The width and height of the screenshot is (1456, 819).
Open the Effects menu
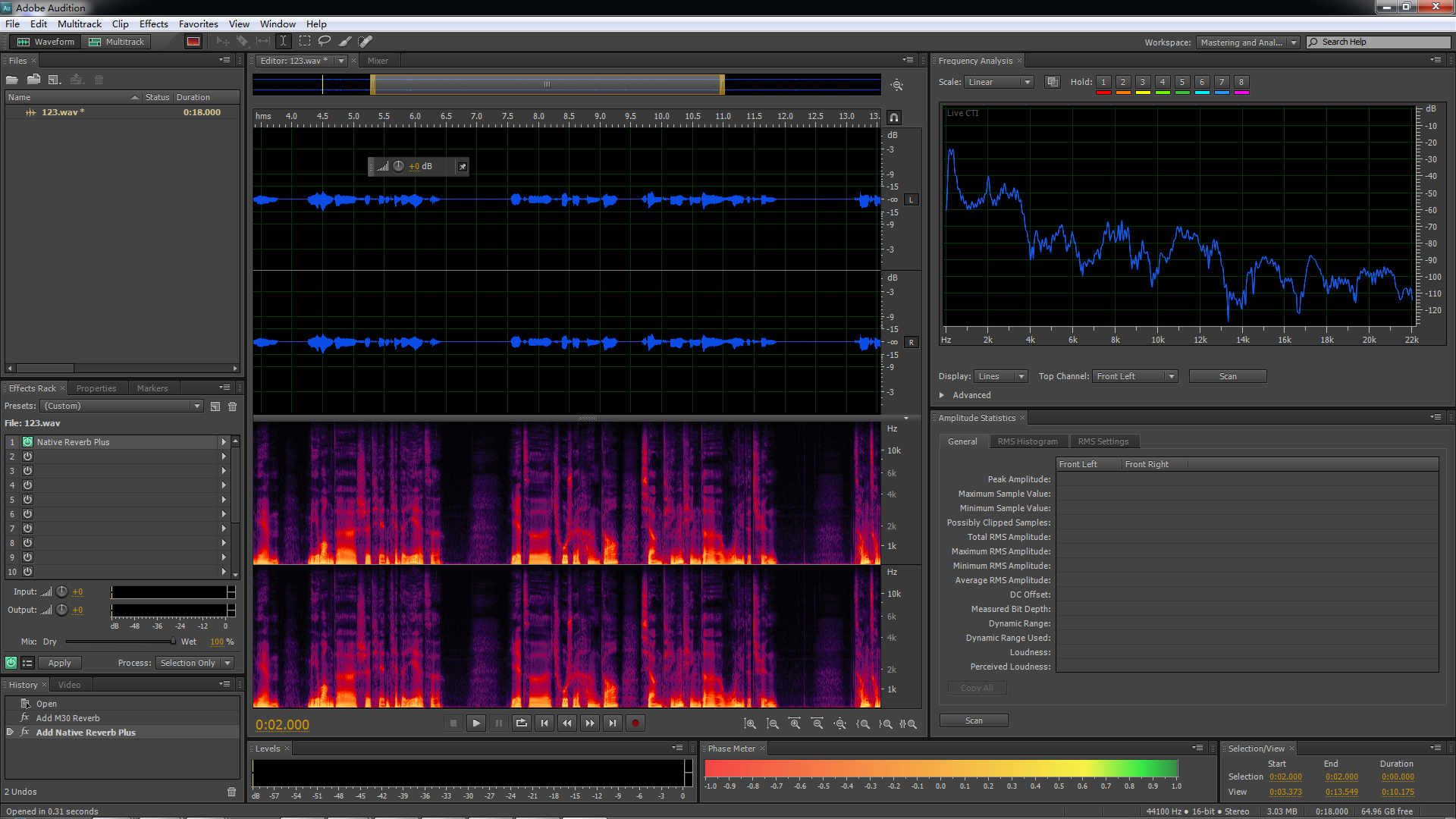pos(153,24)
